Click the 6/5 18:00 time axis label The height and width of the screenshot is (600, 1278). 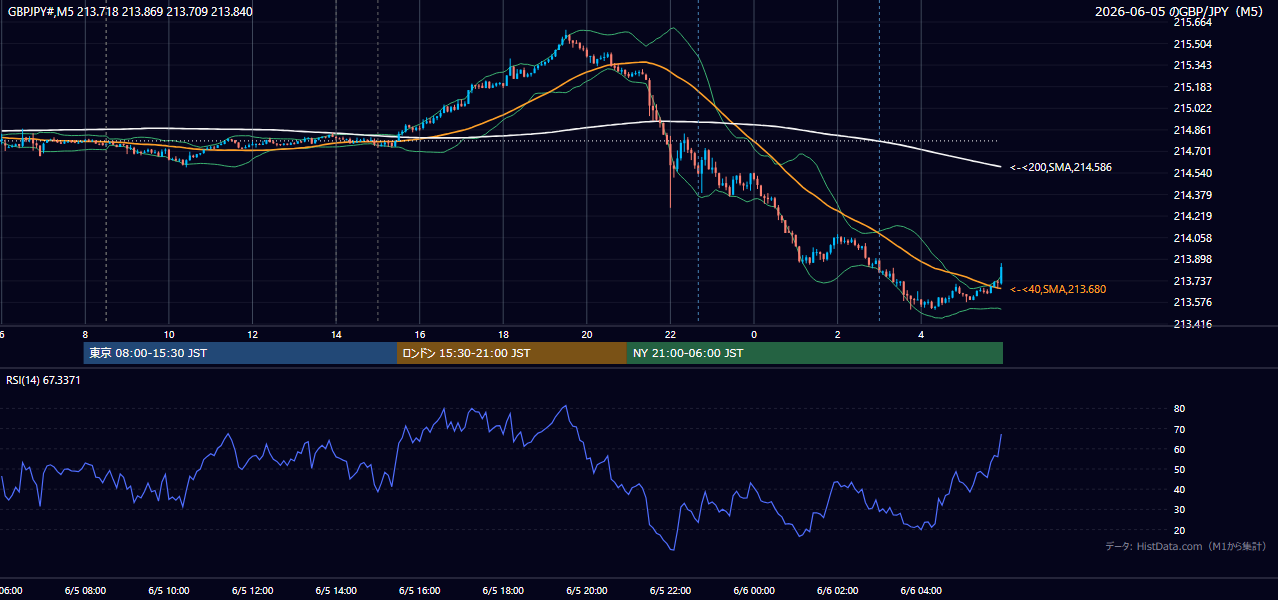click(x=503, y=591)
